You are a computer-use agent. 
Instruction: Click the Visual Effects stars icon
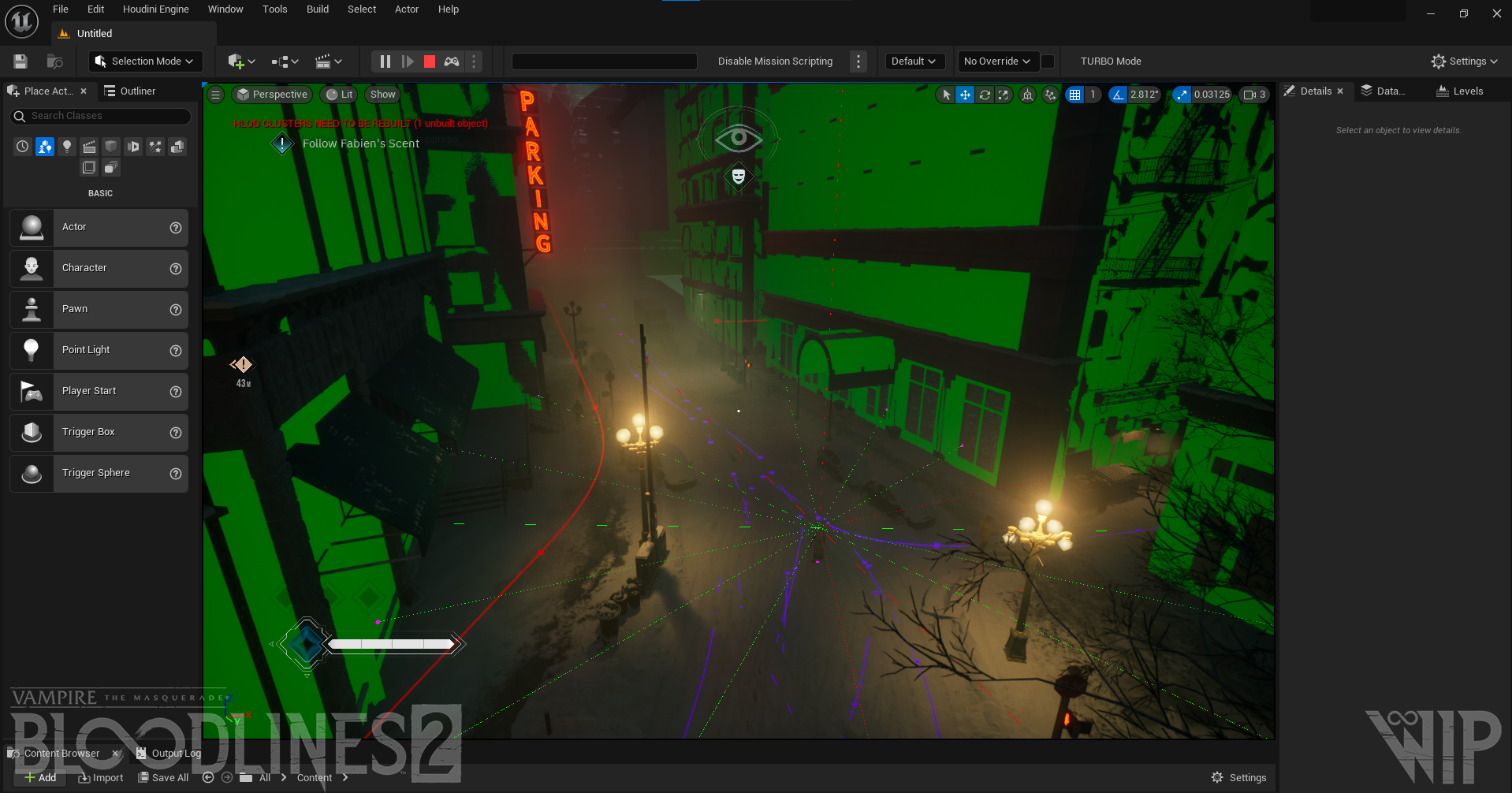click(155, 147)
